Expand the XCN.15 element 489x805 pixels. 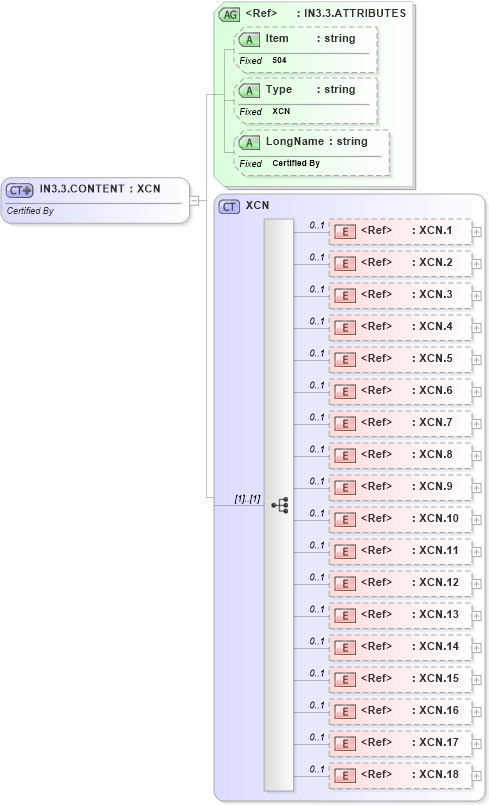[x=477, y=680]
